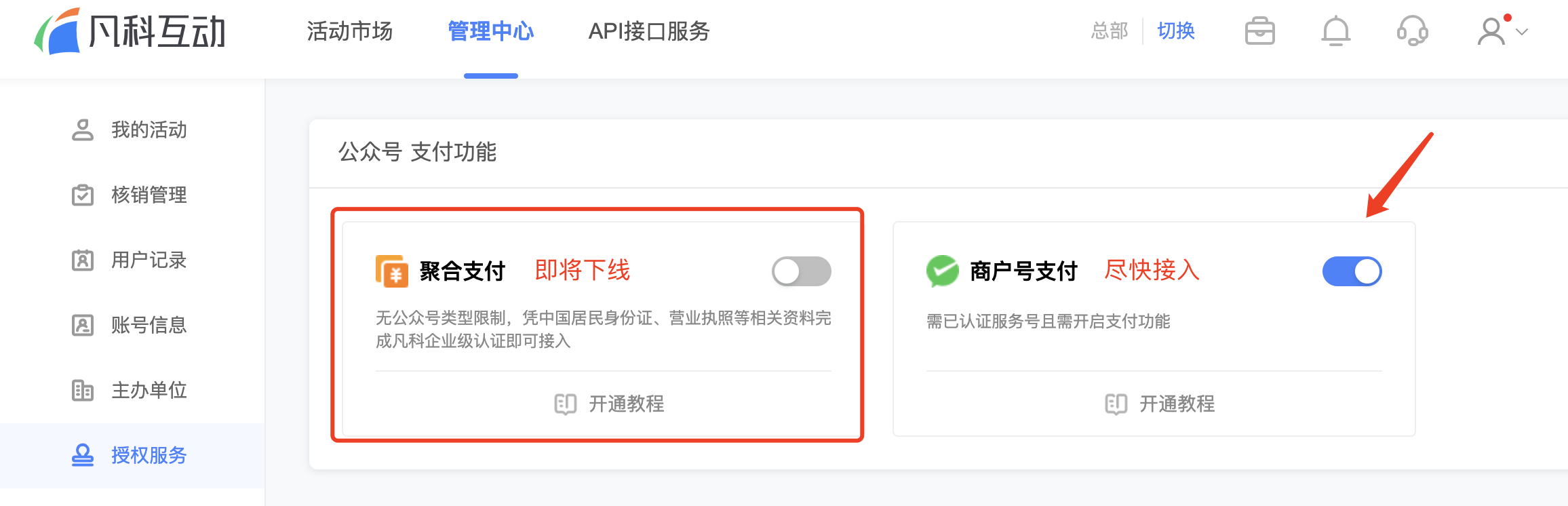Disable the 商户号支付 toggle switch
Viewport: 1568px width, 506px height.
[x=1352, y=271]
